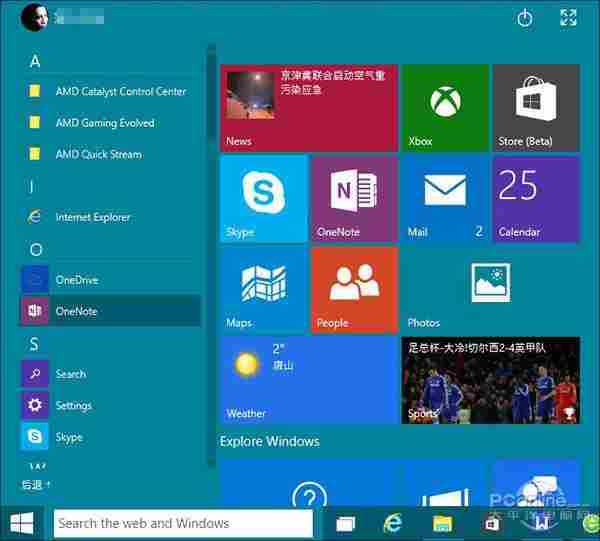Click the Windows Start button

[22, 523]
